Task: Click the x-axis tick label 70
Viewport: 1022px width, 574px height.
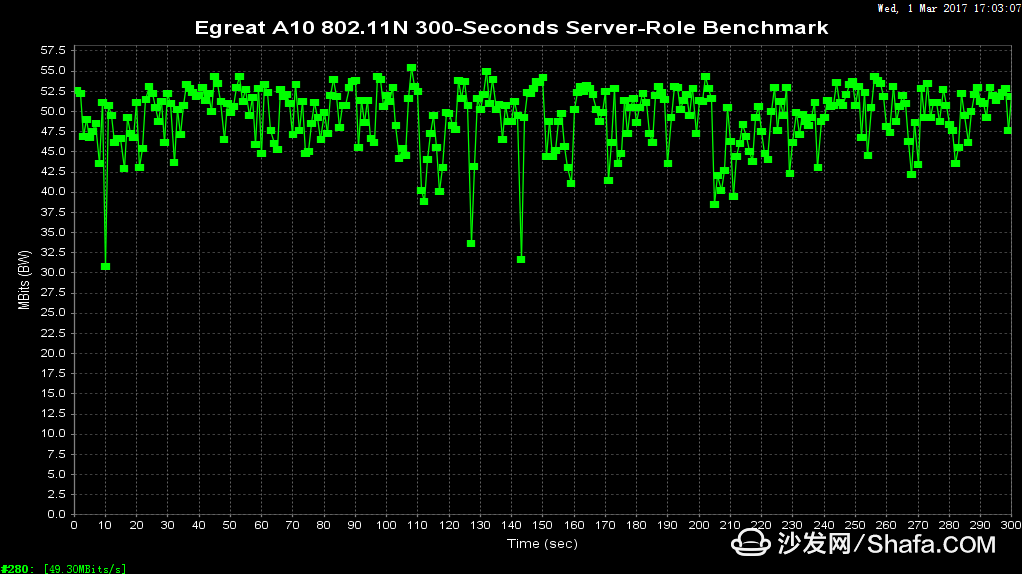Action: coord(293,525)
